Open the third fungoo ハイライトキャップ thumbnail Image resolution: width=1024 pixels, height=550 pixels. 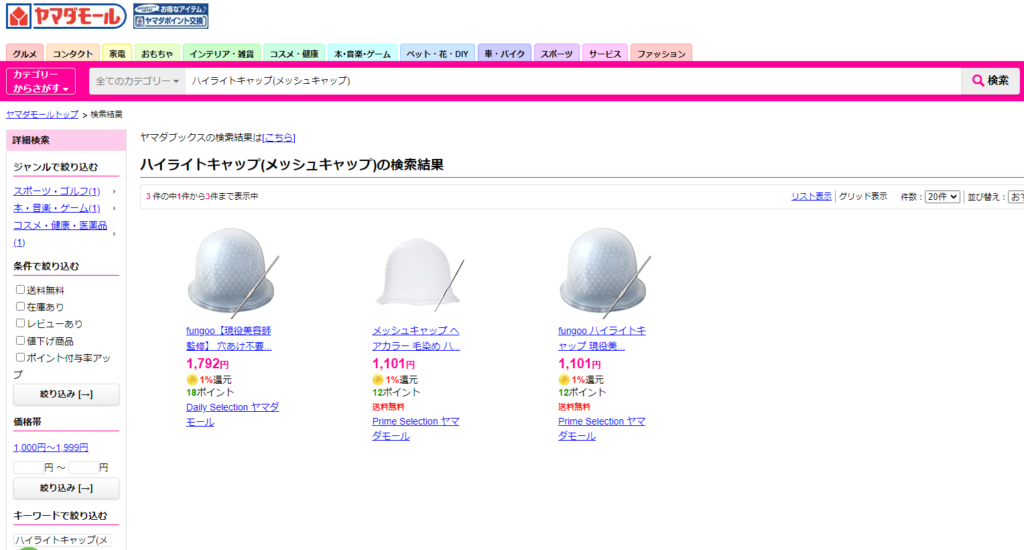(x=605, y=272)
